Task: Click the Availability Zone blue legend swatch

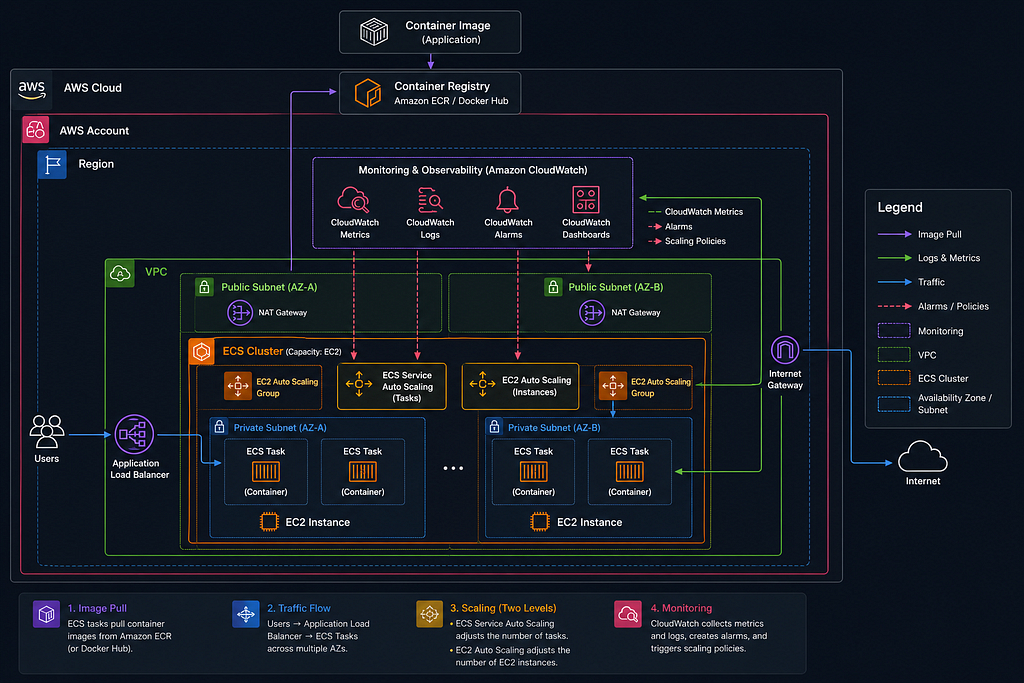Action: coord(894,404)
